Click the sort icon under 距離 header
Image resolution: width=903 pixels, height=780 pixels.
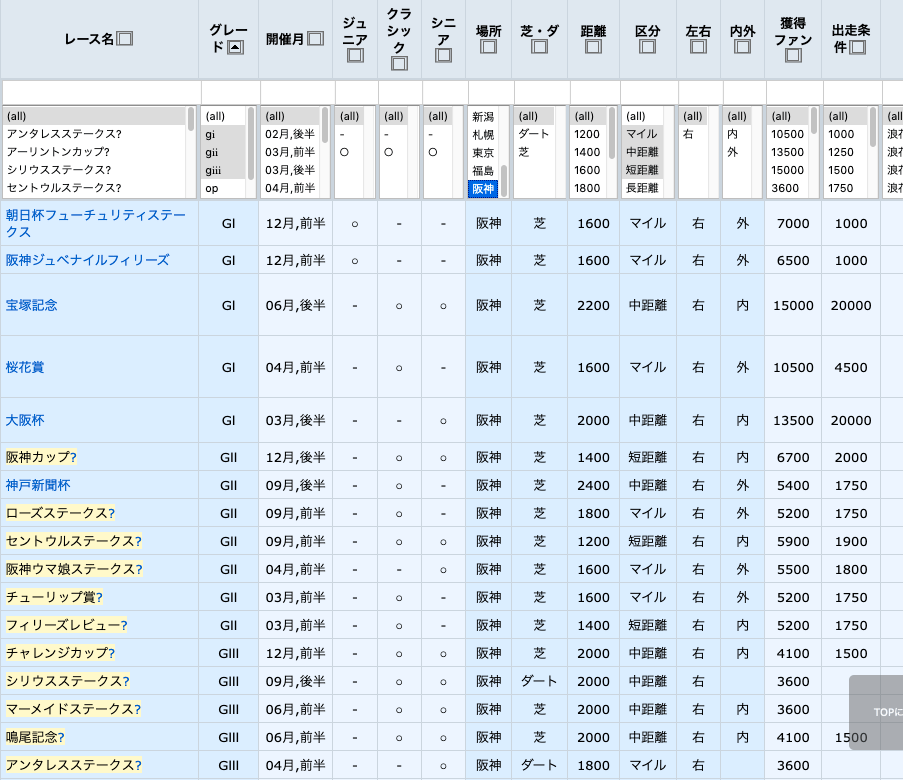coord(593,47)
